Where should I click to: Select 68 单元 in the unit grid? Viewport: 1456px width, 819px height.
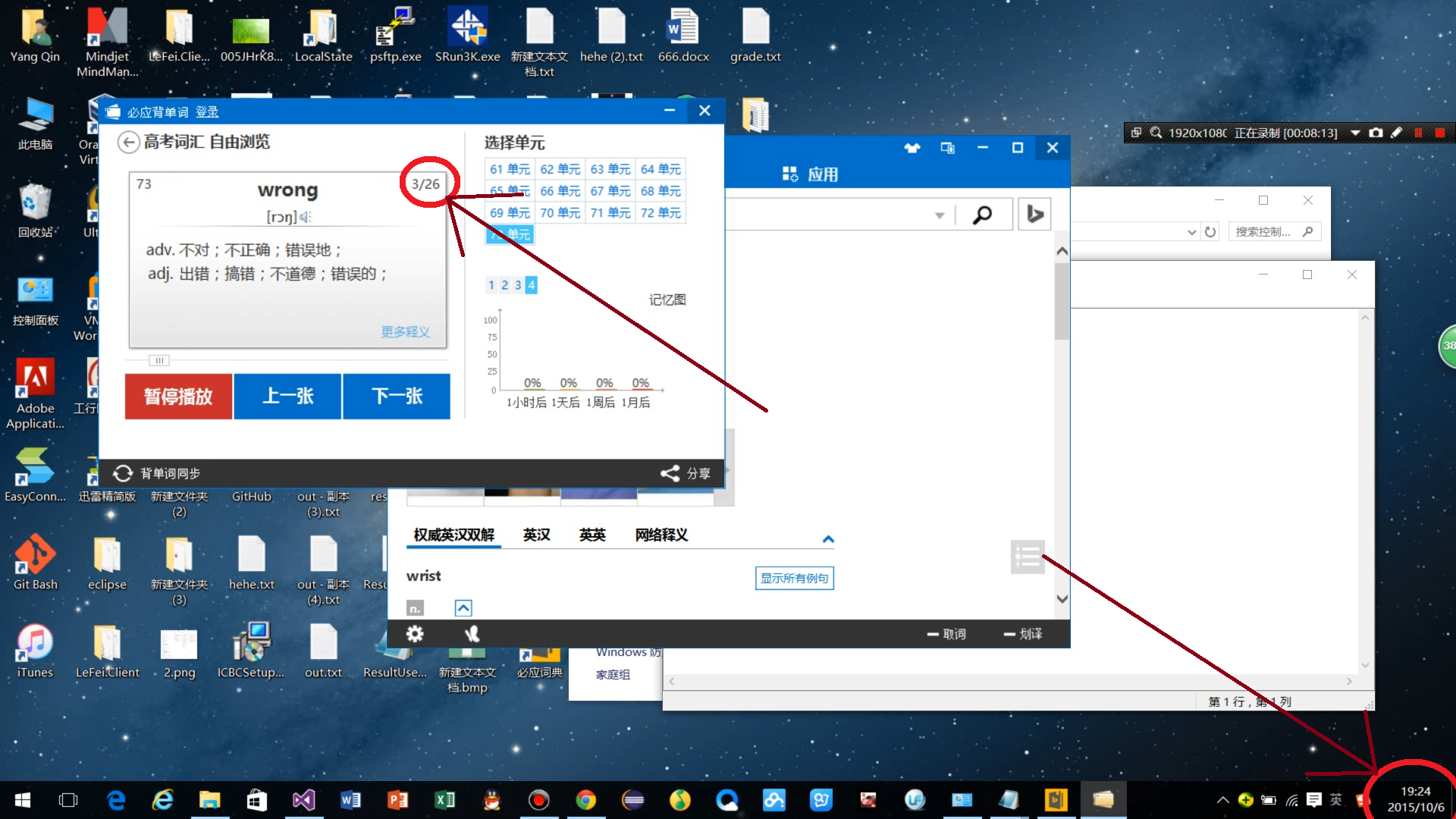[661, 191]
